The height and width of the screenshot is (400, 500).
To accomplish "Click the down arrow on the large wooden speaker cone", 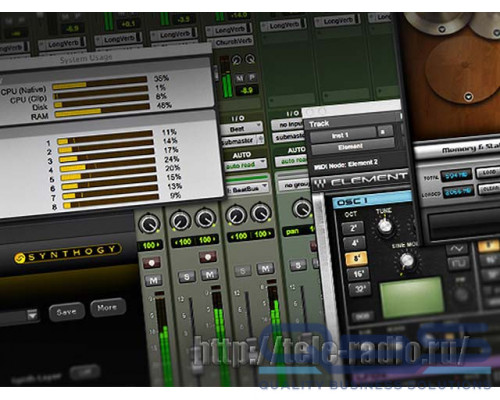I will click(x=468, y=97).
